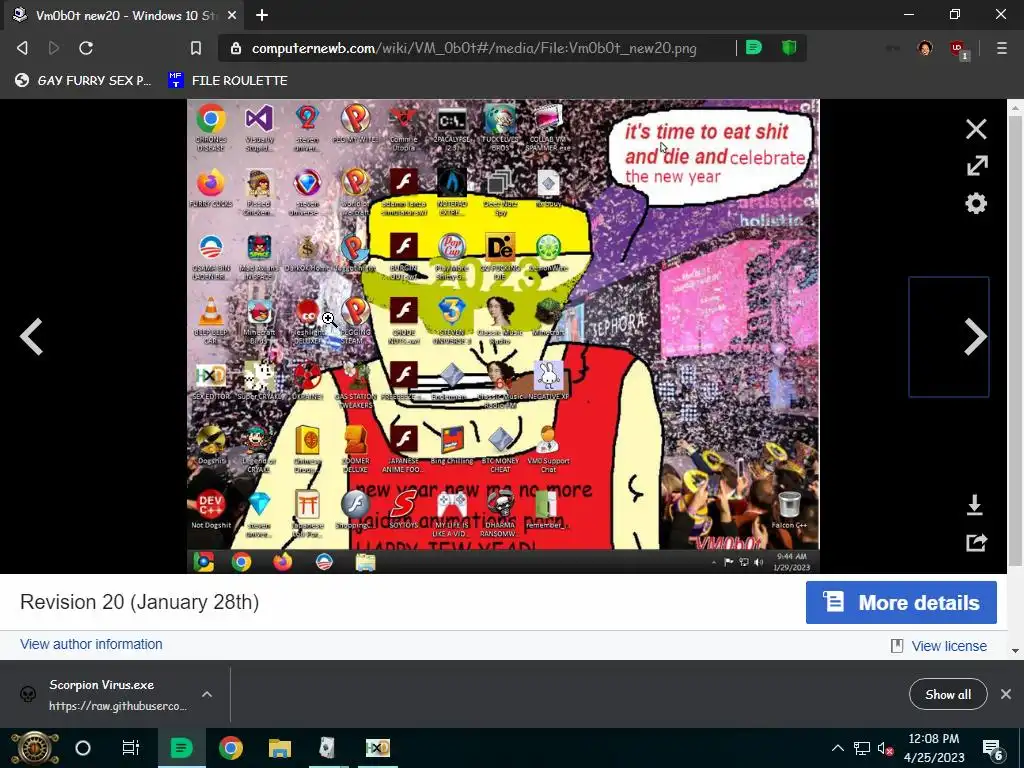Viewport: 1024px width, 768px height.
Task: Open the taskbar volume control
Action: click(x=885, y=748)
